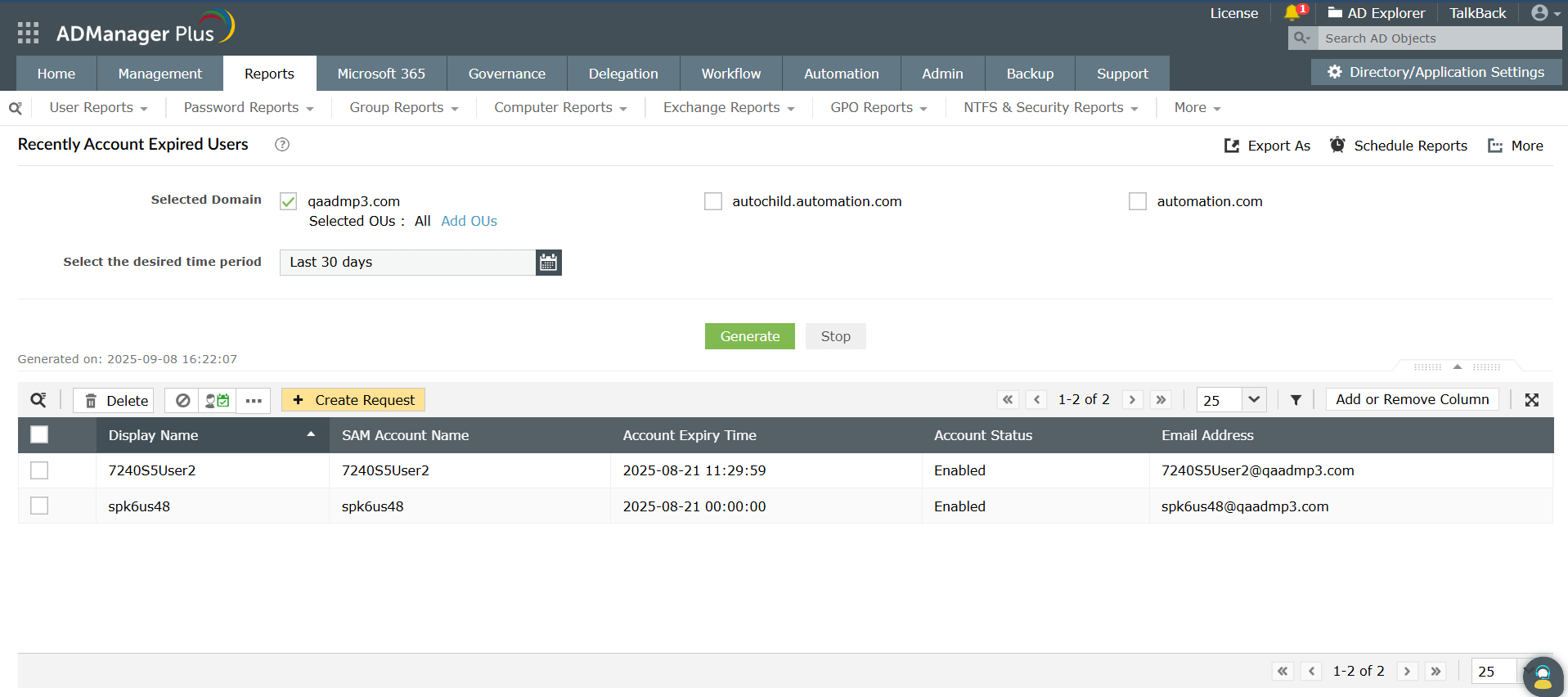
Task: Collapse the report criteria panel
Action: pos(1458,366)
